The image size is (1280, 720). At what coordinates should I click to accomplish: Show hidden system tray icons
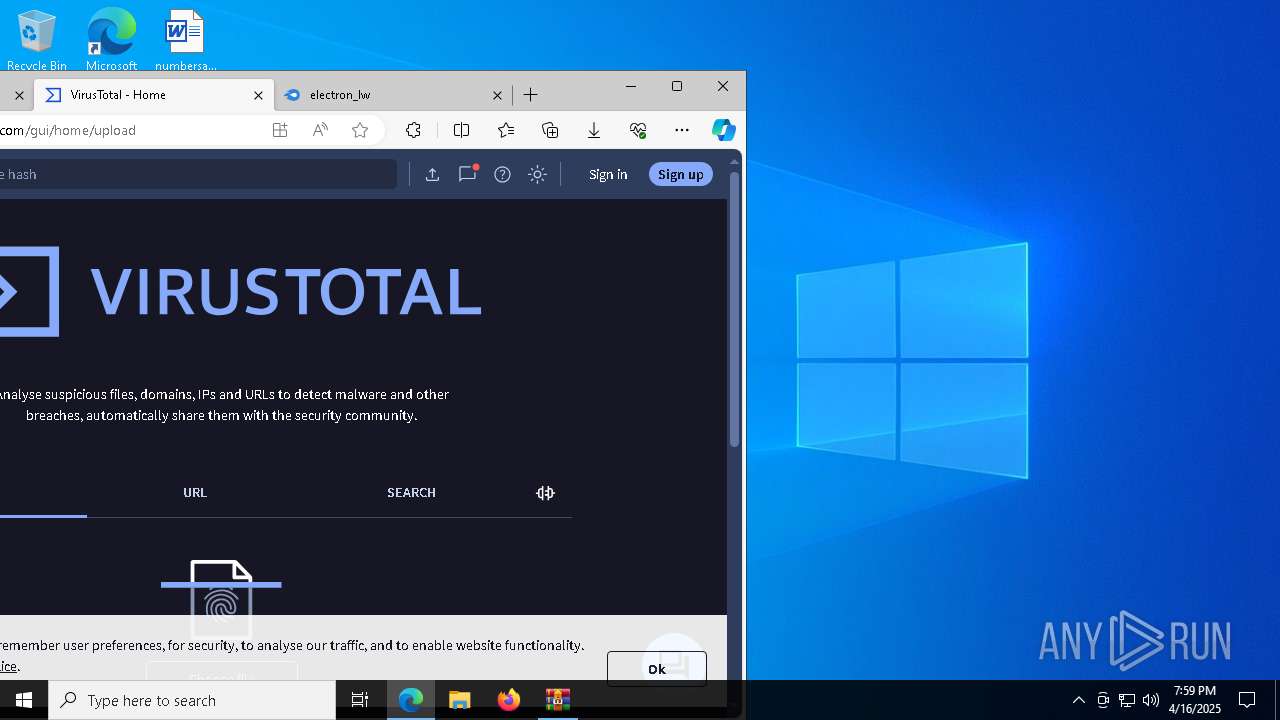tap(1078, 700)
